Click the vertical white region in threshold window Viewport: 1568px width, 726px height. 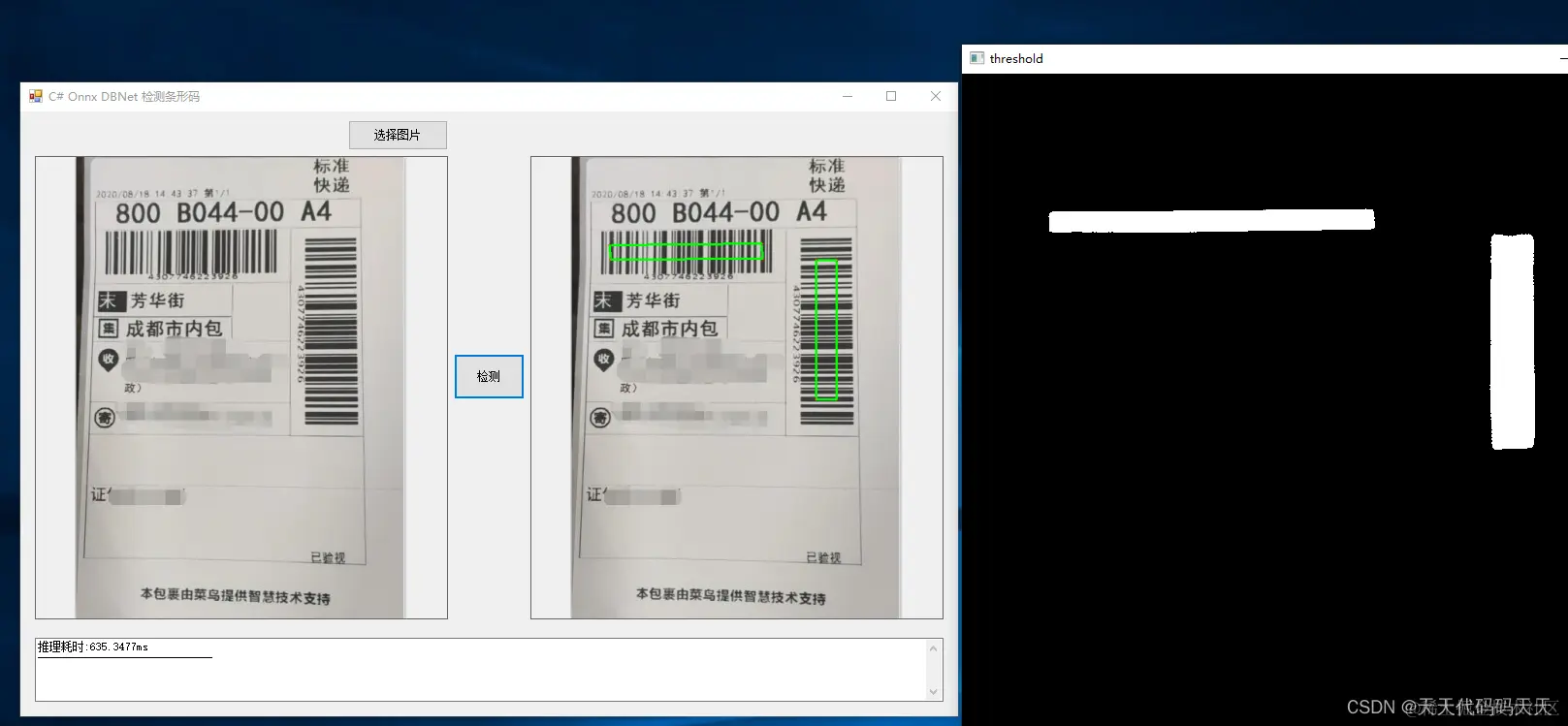click(x=1512, y=341)
